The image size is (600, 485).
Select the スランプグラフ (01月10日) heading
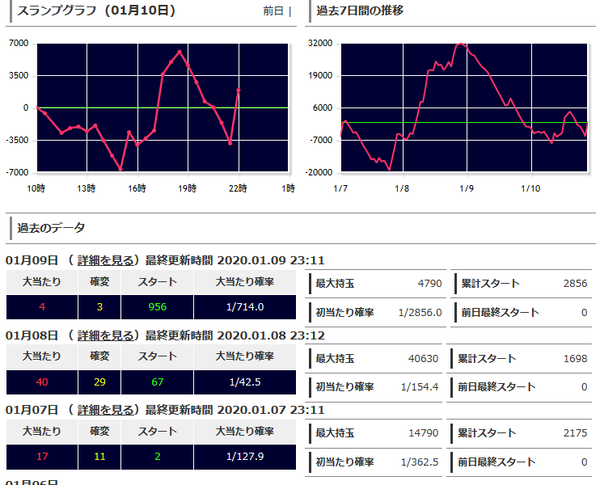coord(96,10)
